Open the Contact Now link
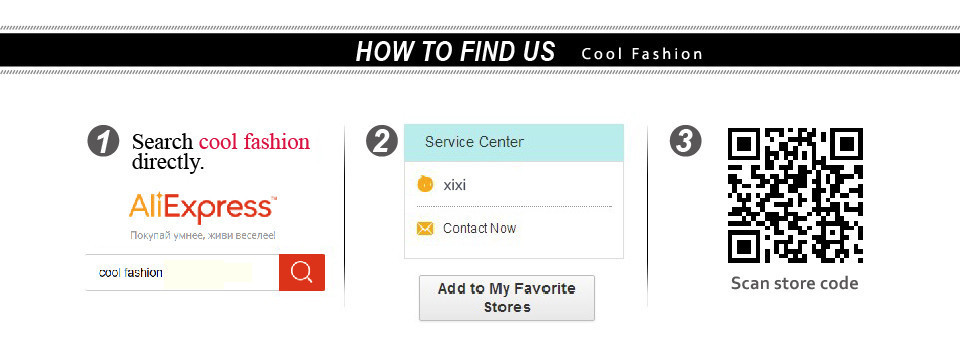960x360 pixels. click(x=479, y=228)
